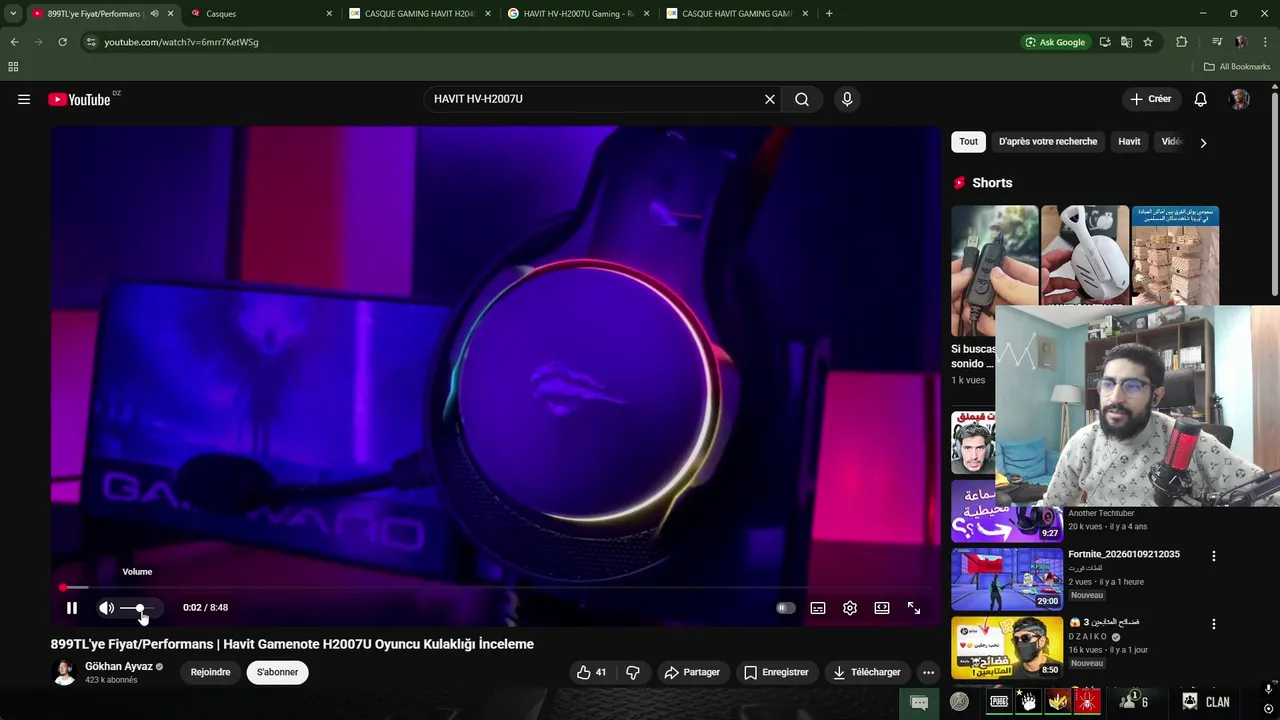Open the Créer create dropdown
The image size is (1280, 720).
point(1150,99)
